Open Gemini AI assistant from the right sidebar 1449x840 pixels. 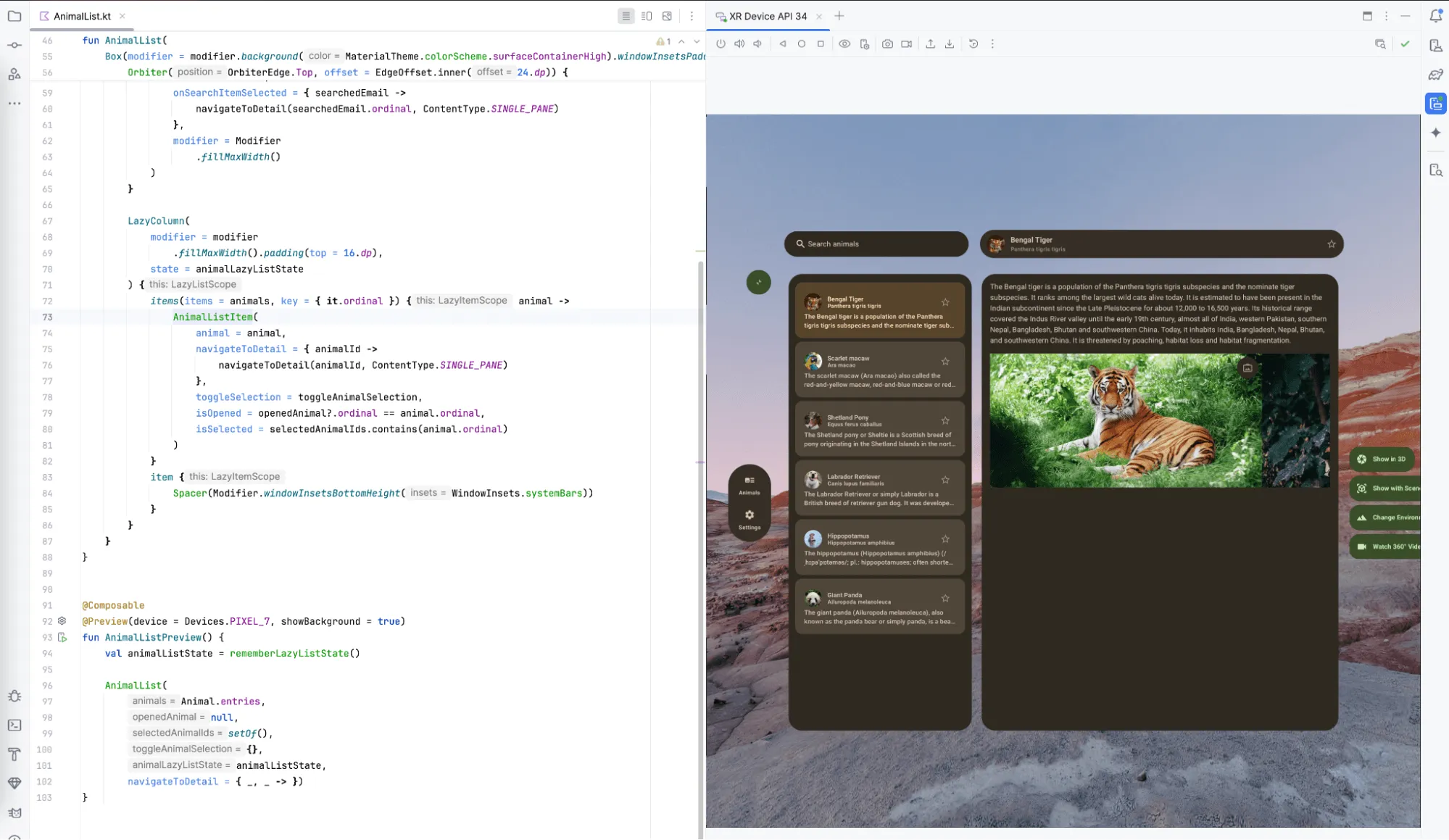(1435, 133)
